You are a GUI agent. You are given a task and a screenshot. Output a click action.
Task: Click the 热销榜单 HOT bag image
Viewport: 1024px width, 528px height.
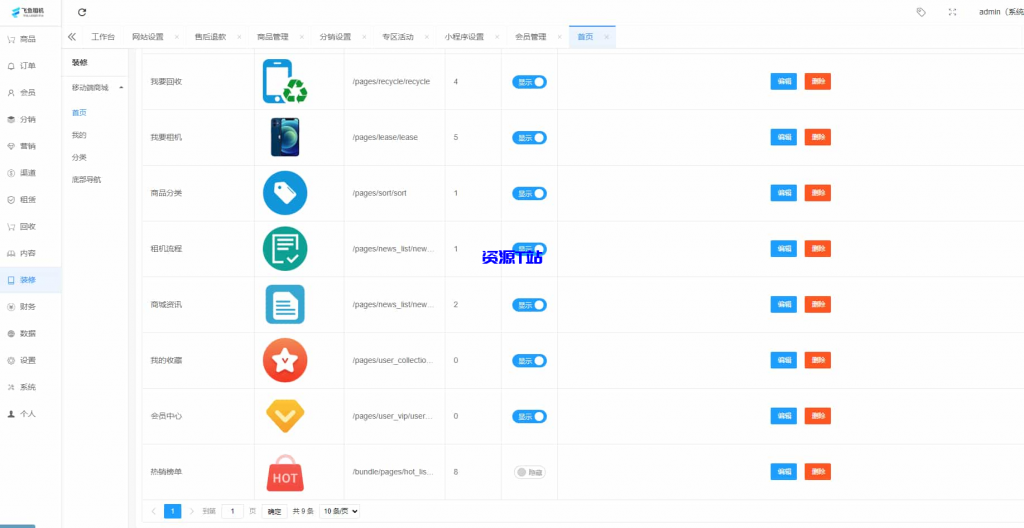[285, 472]
